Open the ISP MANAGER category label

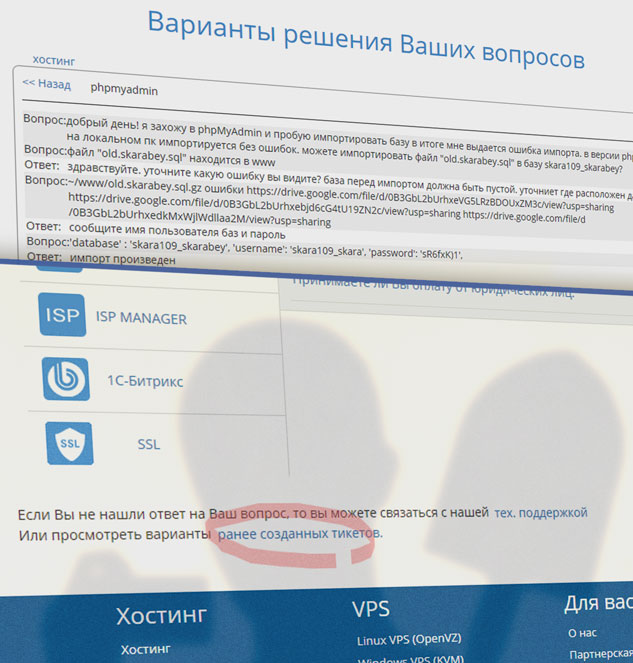pos(141,318)
